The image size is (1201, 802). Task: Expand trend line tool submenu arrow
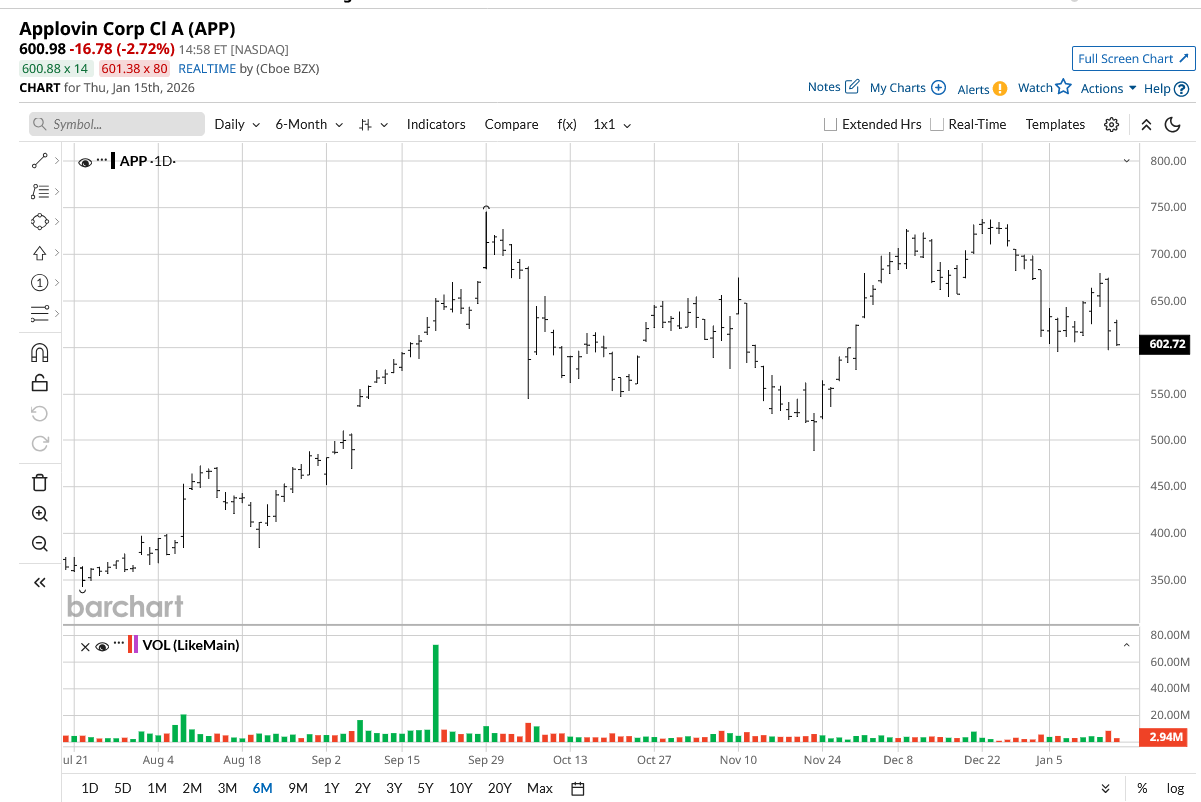[56, 160]
